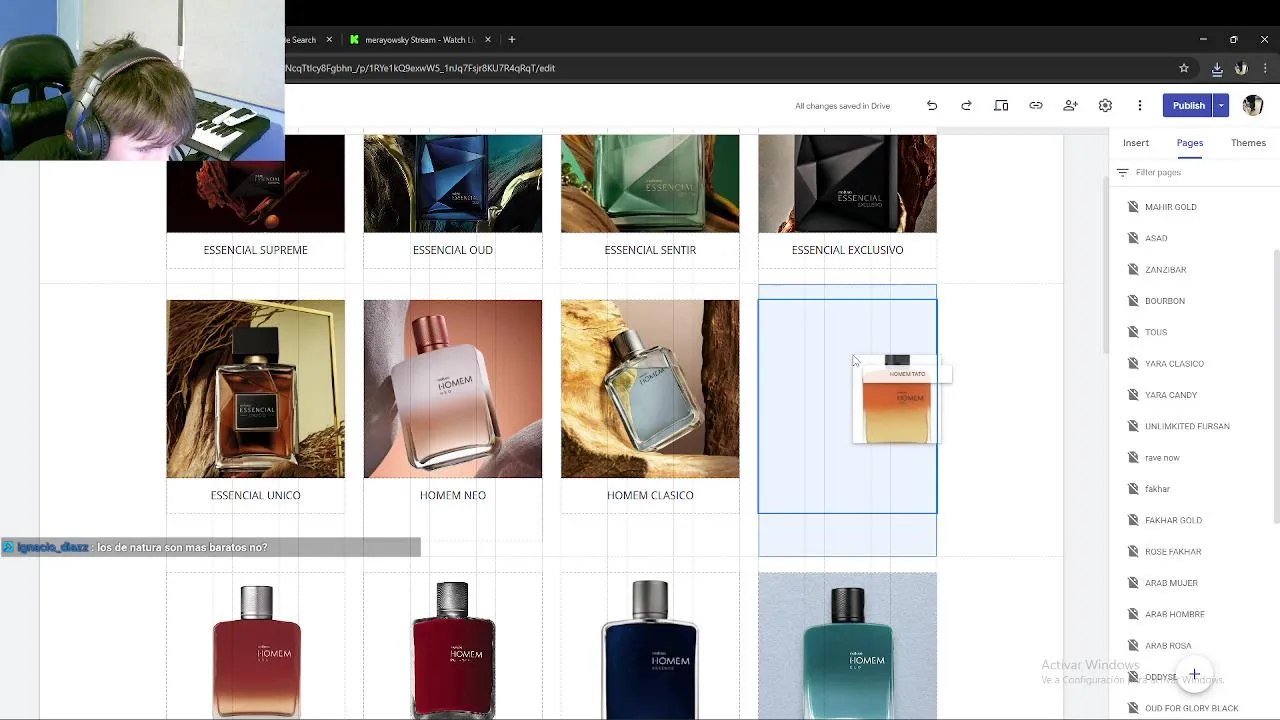The width and height of the screenshot is (1280, 720).
Task: Select the BOURBON page
Action: 1164,301
